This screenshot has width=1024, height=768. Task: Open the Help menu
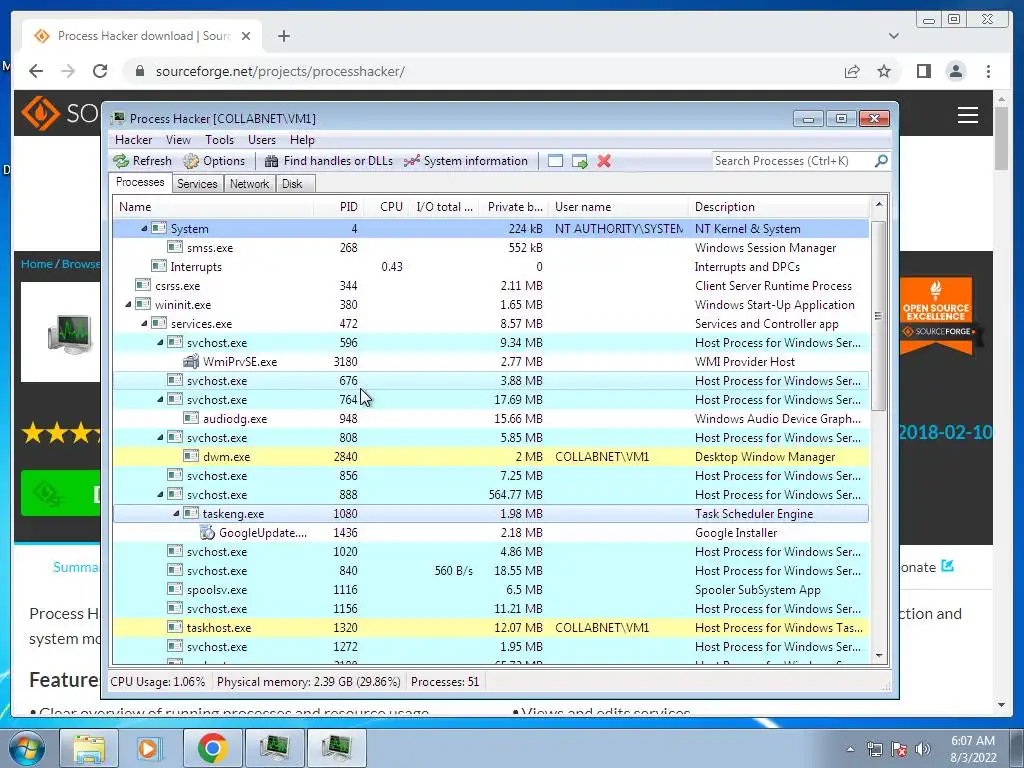pos(302,140)
